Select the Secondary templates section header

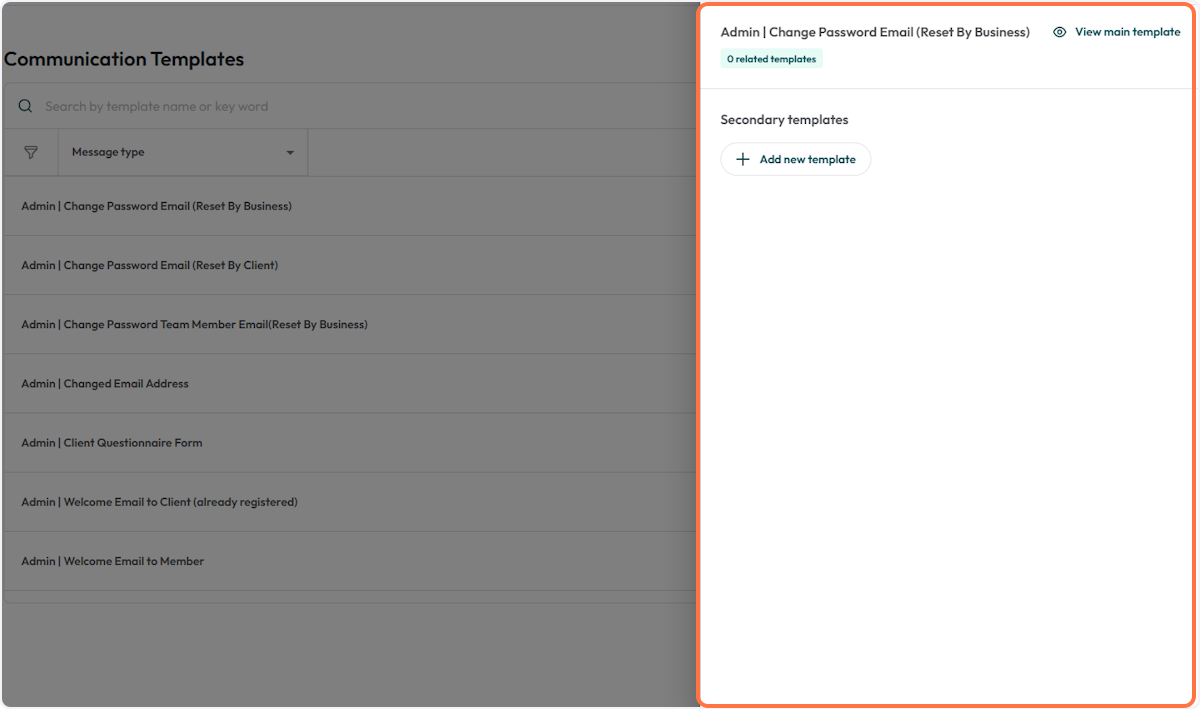[784, 119]
